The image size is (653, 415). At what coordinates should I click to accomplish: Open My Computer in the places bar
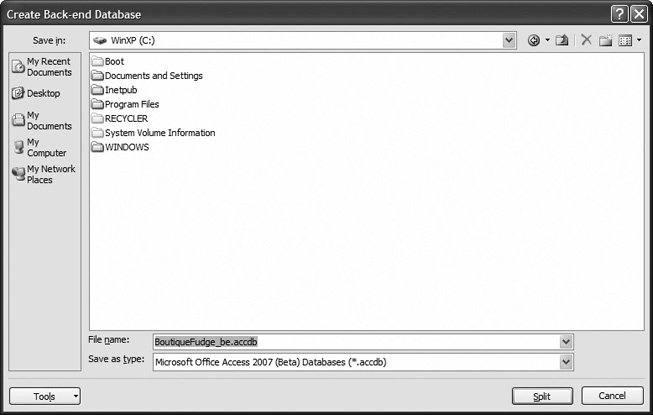pyautogui.click(x=40, y=147)
